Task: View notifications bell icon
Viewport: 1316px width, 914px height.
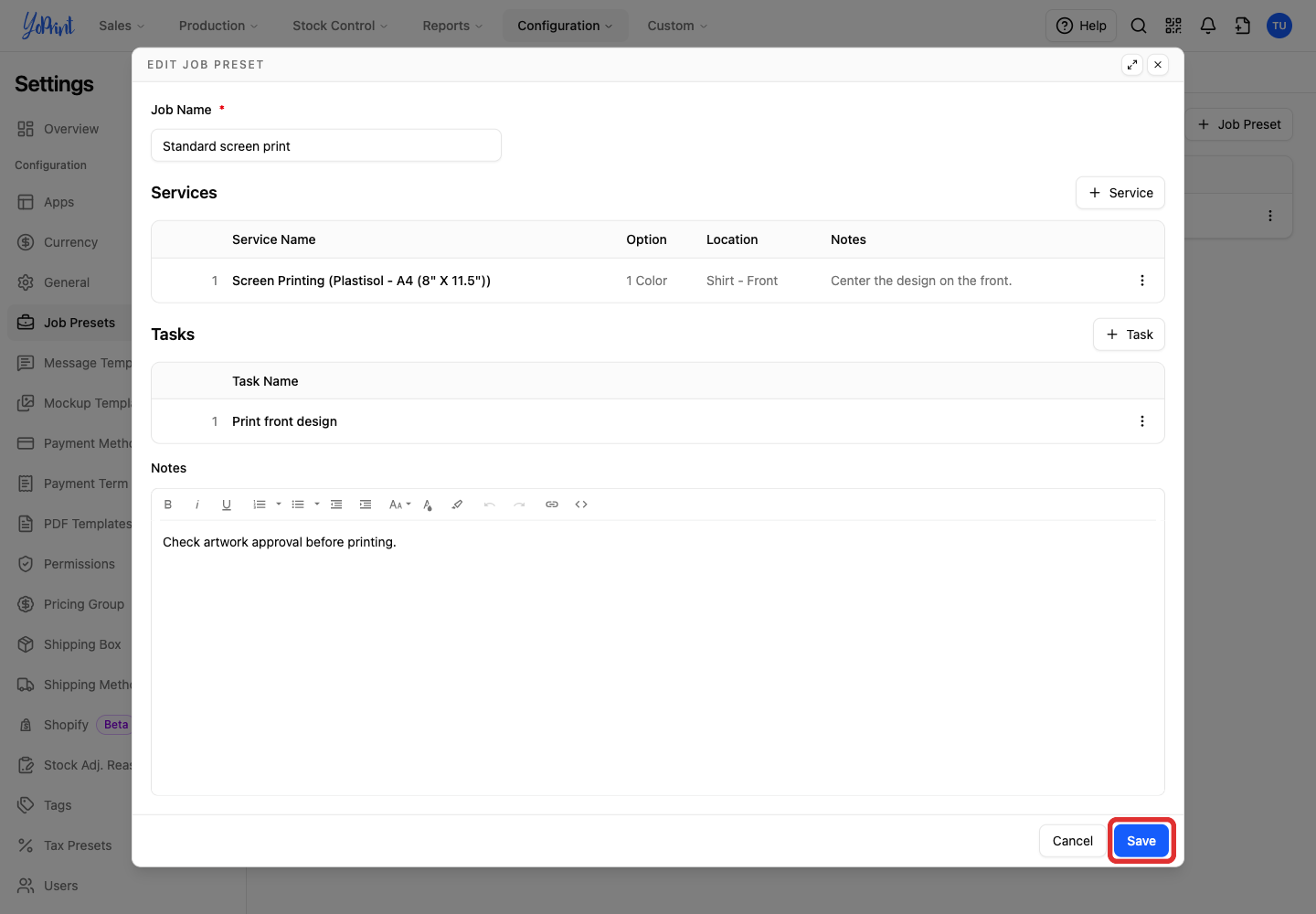Action: click(x=1208, y=26)
